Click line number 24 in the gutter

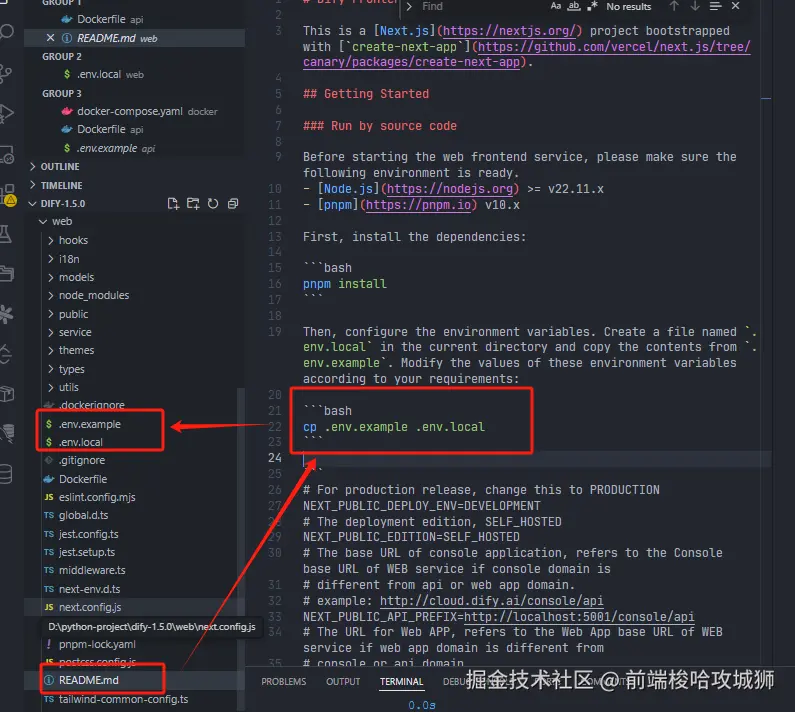point(274,458)
